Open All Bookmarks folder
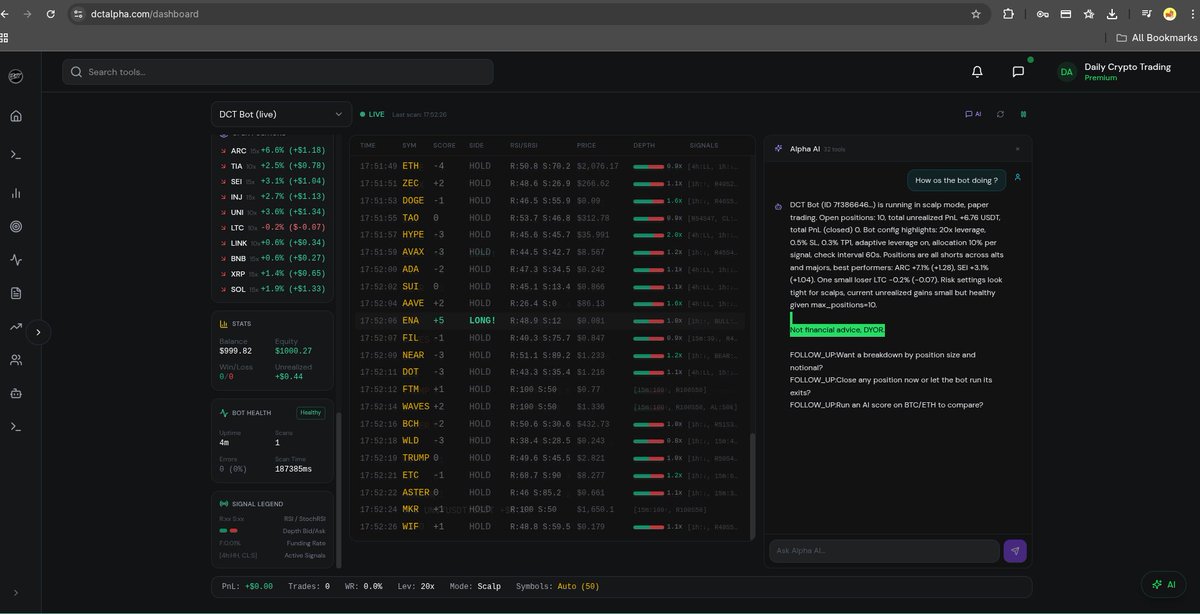This screenshot has height=614, width=1200. point(1157,38)
